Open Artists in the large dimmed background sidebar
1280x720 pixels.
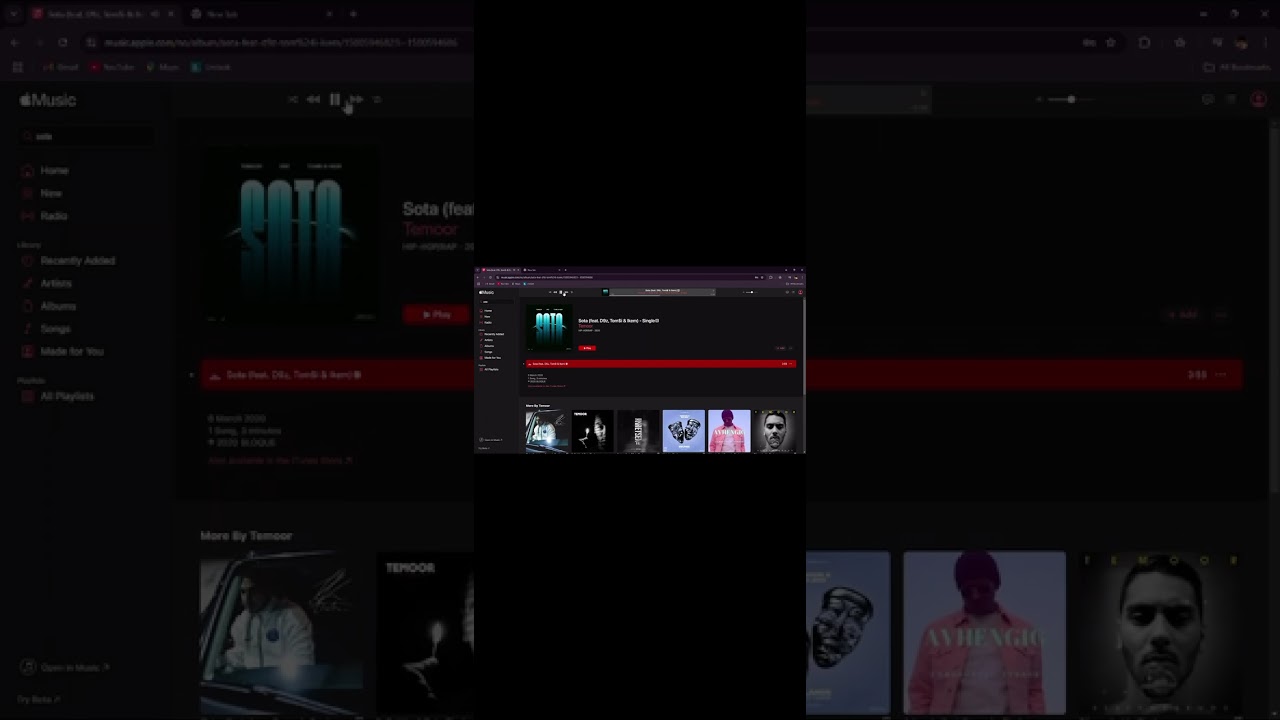[x=47, y=284]
